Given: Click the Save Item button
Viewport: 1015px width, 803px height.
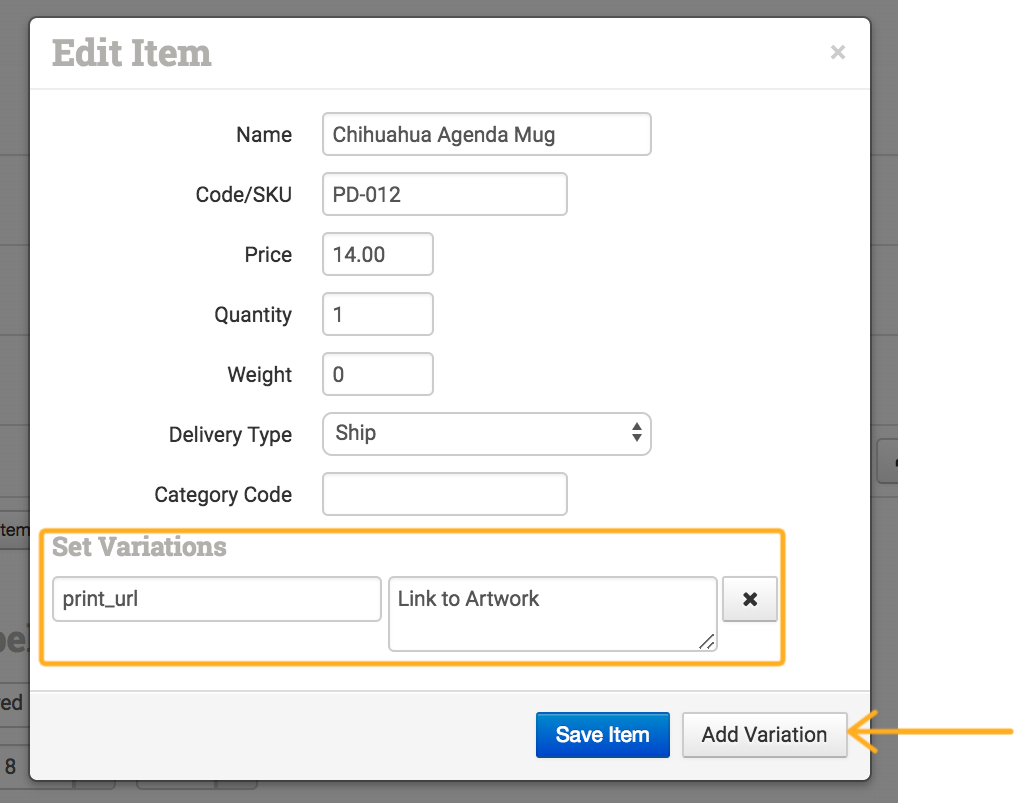Looking at the screenshot, I should point(602,735).
